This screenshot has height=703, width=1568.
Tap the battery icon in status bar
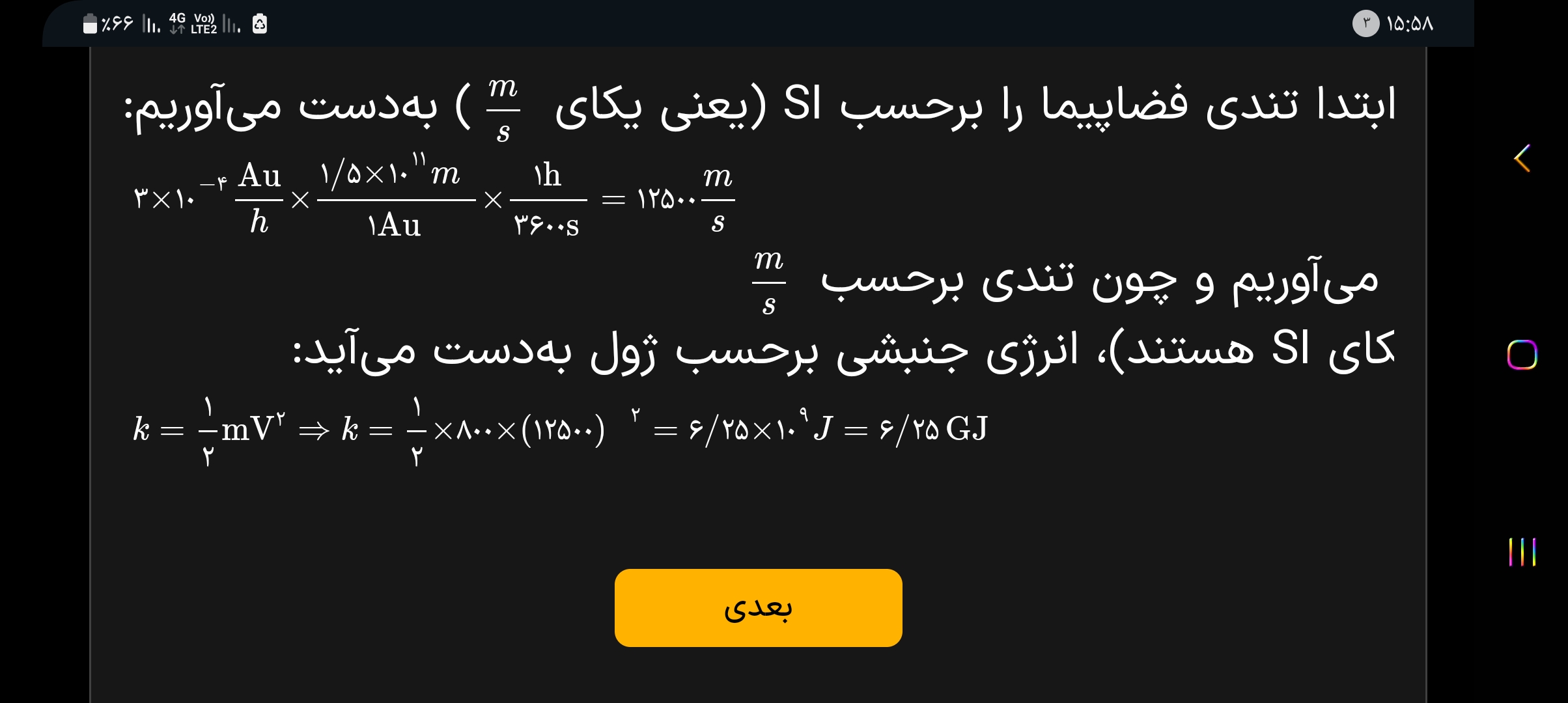click(x=90, y=24)
